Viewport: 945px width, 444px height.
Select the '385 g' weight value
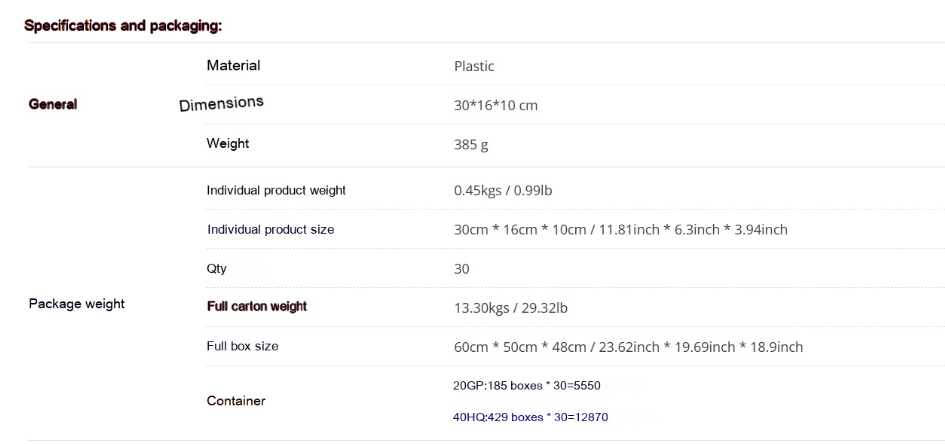pos(471,145)
